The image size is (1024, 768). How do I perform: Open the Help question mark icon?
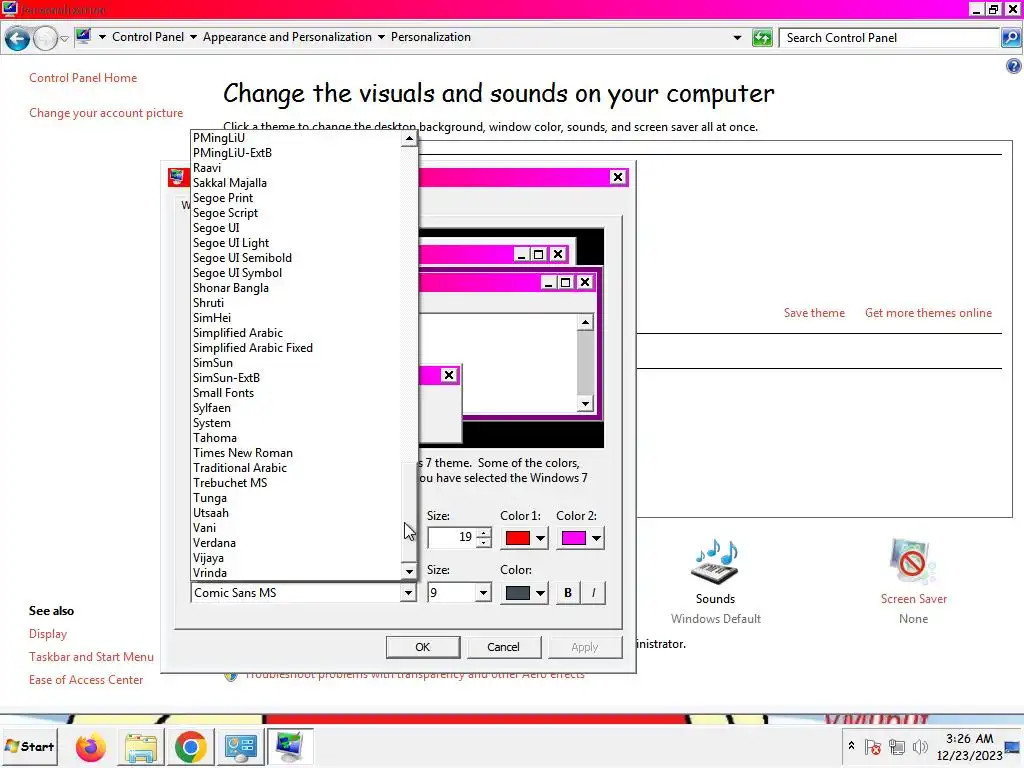point(1014,66)
